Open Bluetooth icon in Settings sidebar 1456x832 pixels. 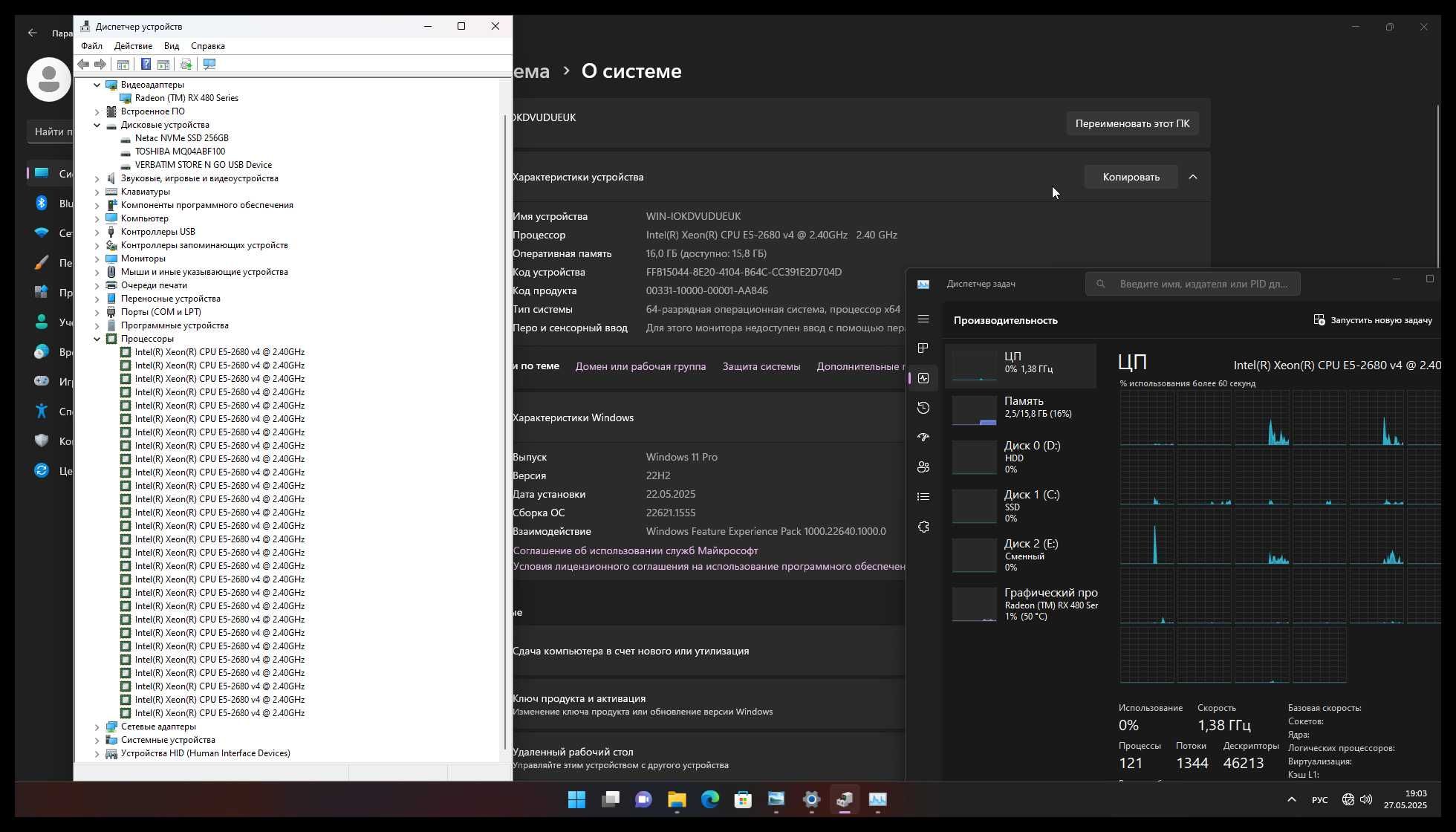42,203
